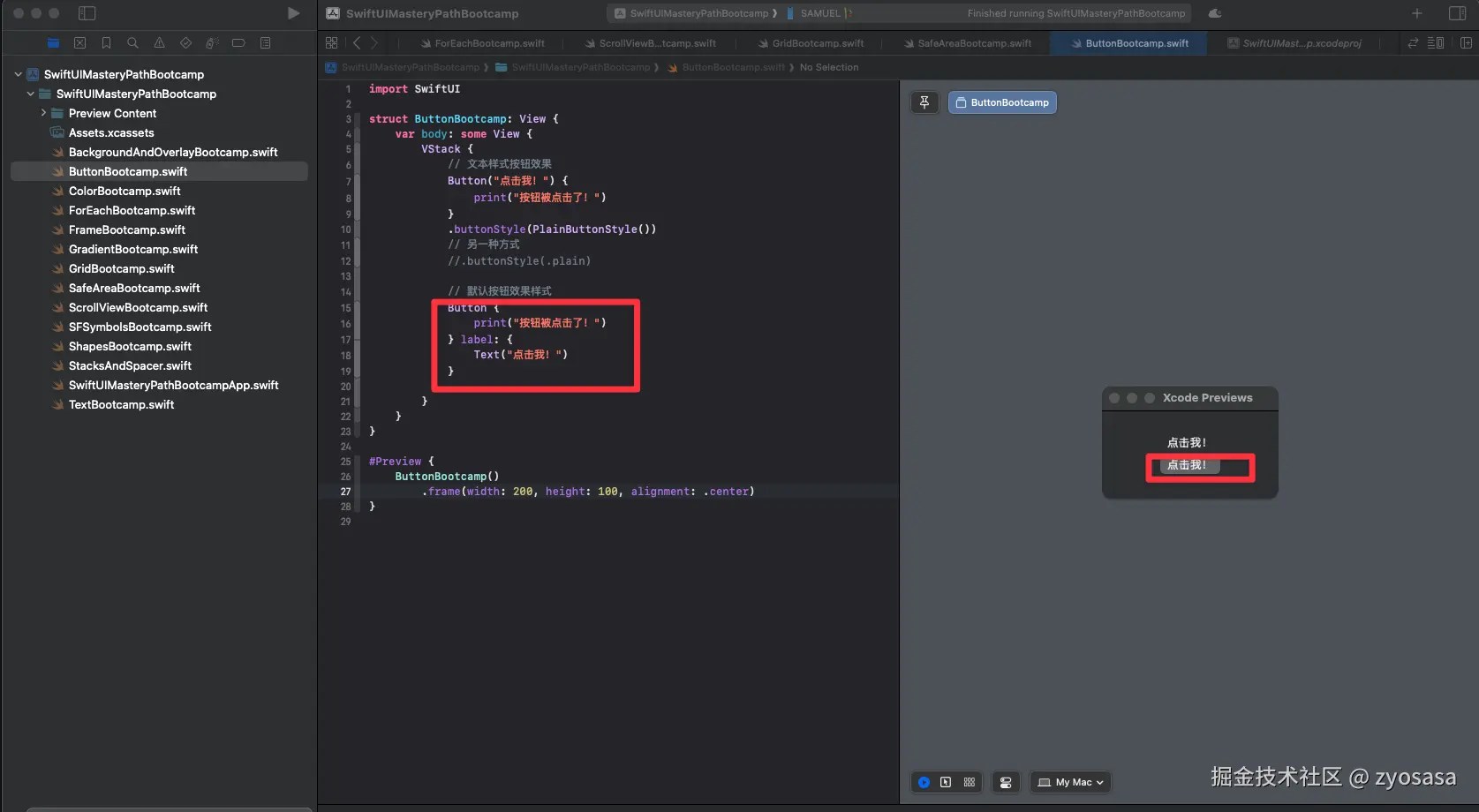The width and height of the screenshot is (1479, 812).
Task: Run the project with the play button
Action: (293, 13)
